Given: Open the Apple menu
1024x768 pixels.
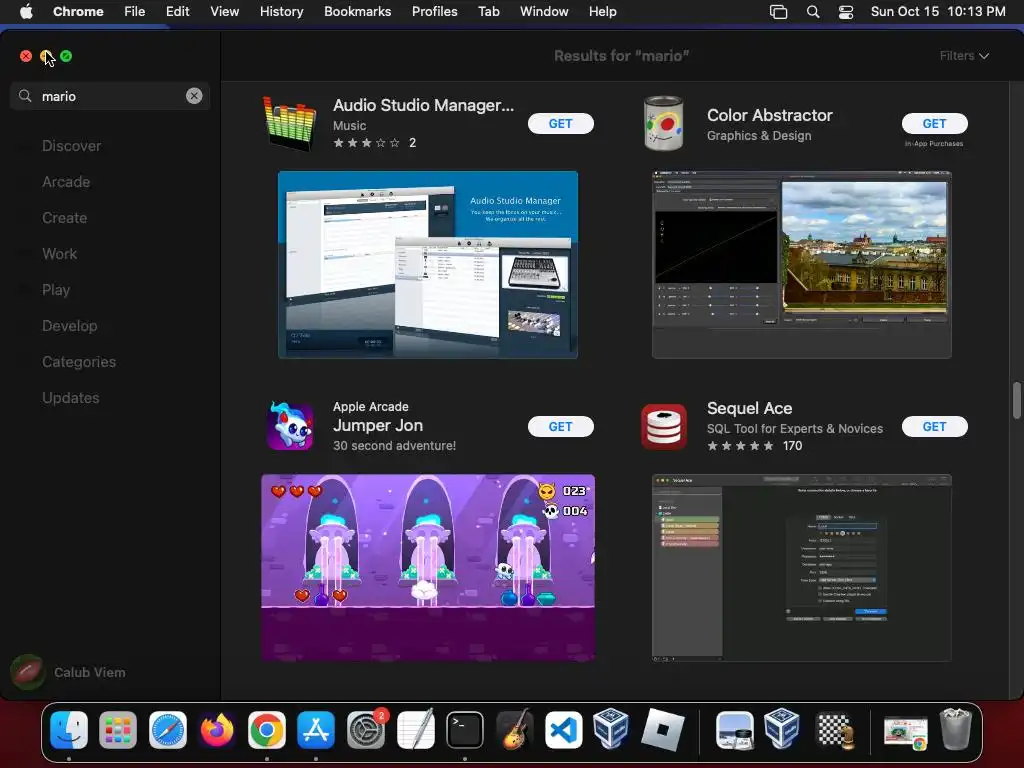Looking at the screenshot, I should (26, 12).
